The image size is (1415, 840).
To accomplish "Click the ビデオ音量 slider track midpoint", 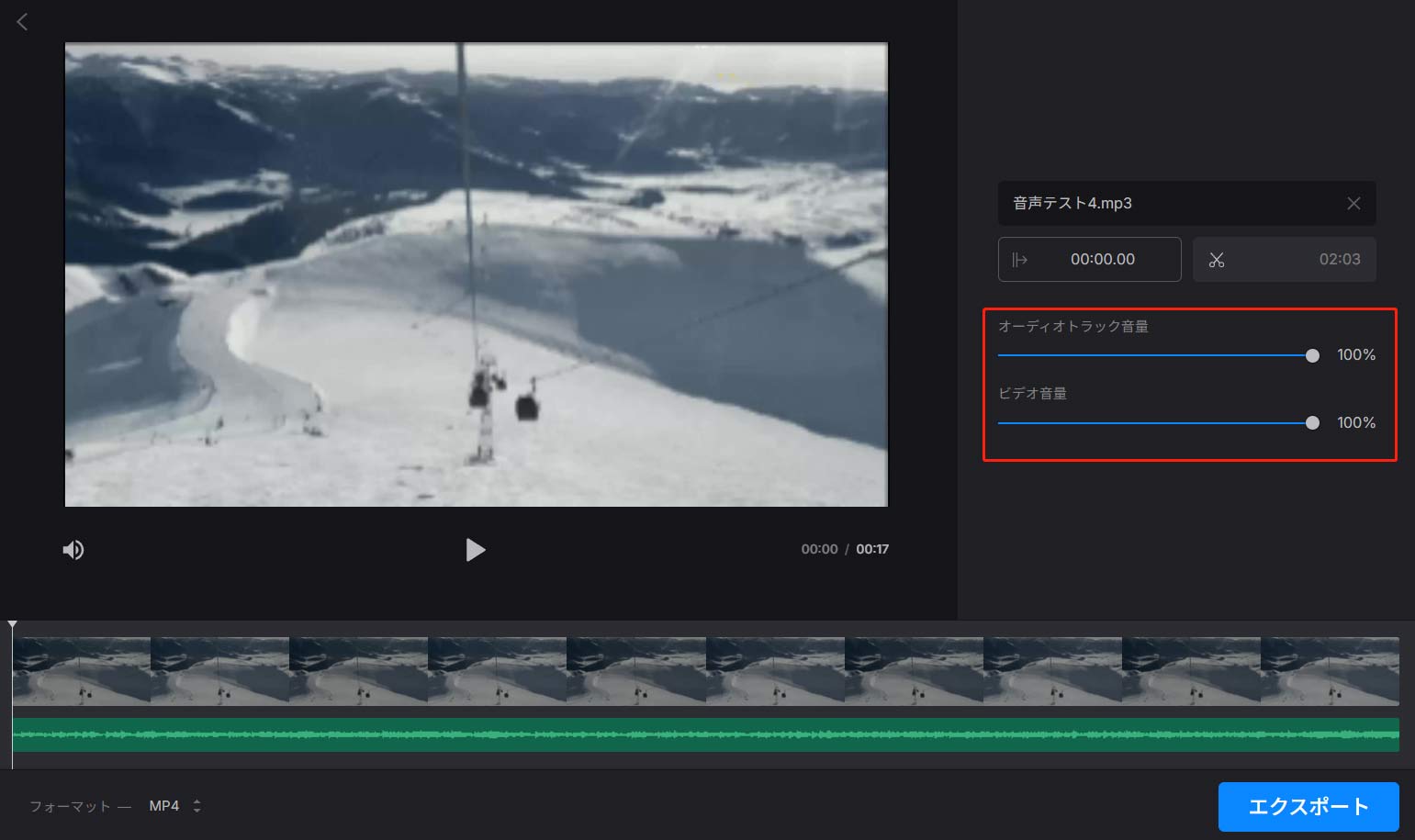I will pyautogui.click(x=1155, y=423).
